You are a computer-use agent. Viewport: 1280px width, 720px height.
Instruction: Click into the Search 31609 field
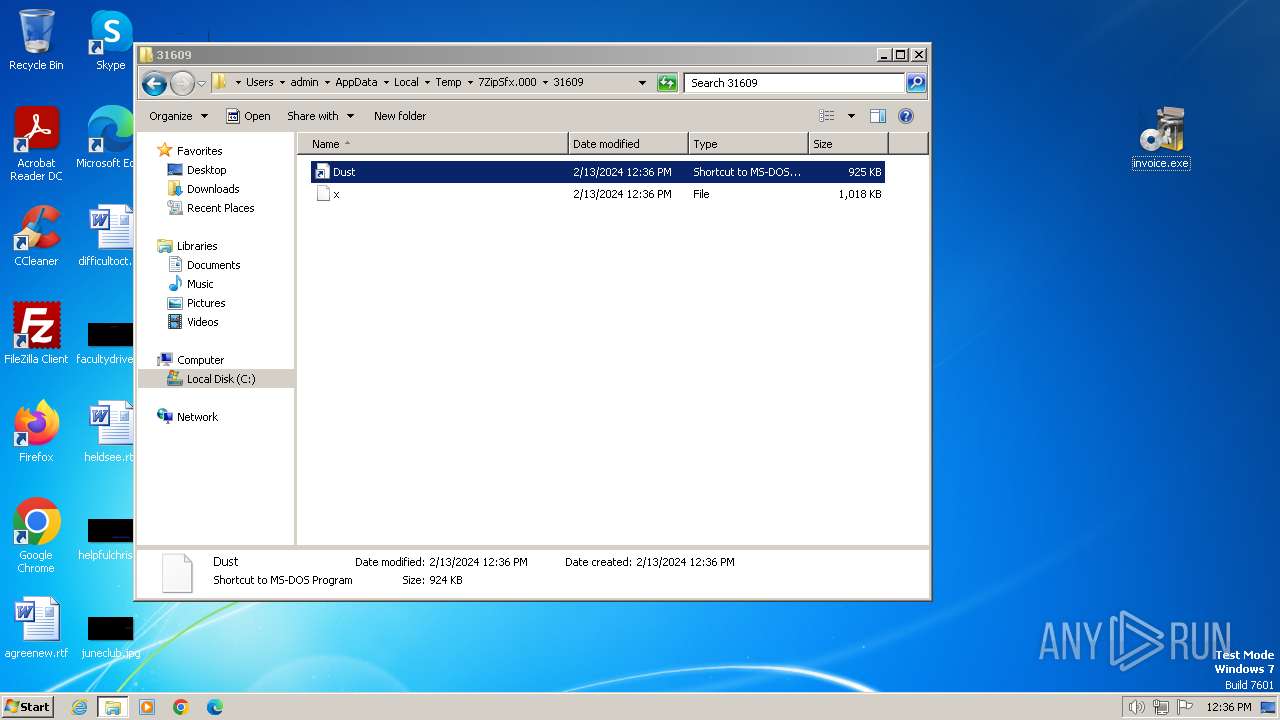click(795, 83)
